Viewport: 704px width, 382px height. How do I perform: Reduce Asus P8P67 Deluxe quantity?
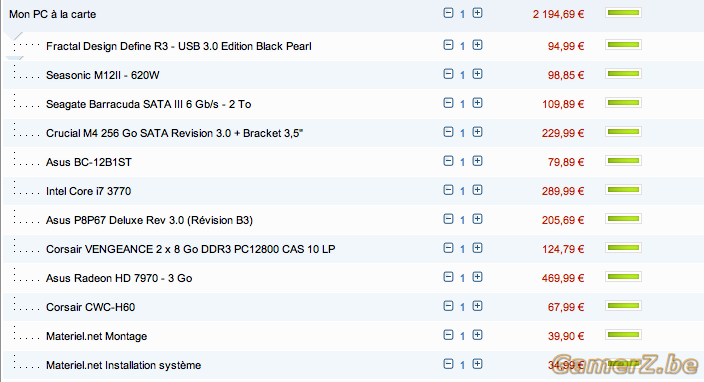pyautogui.click(x=448, y=219)
